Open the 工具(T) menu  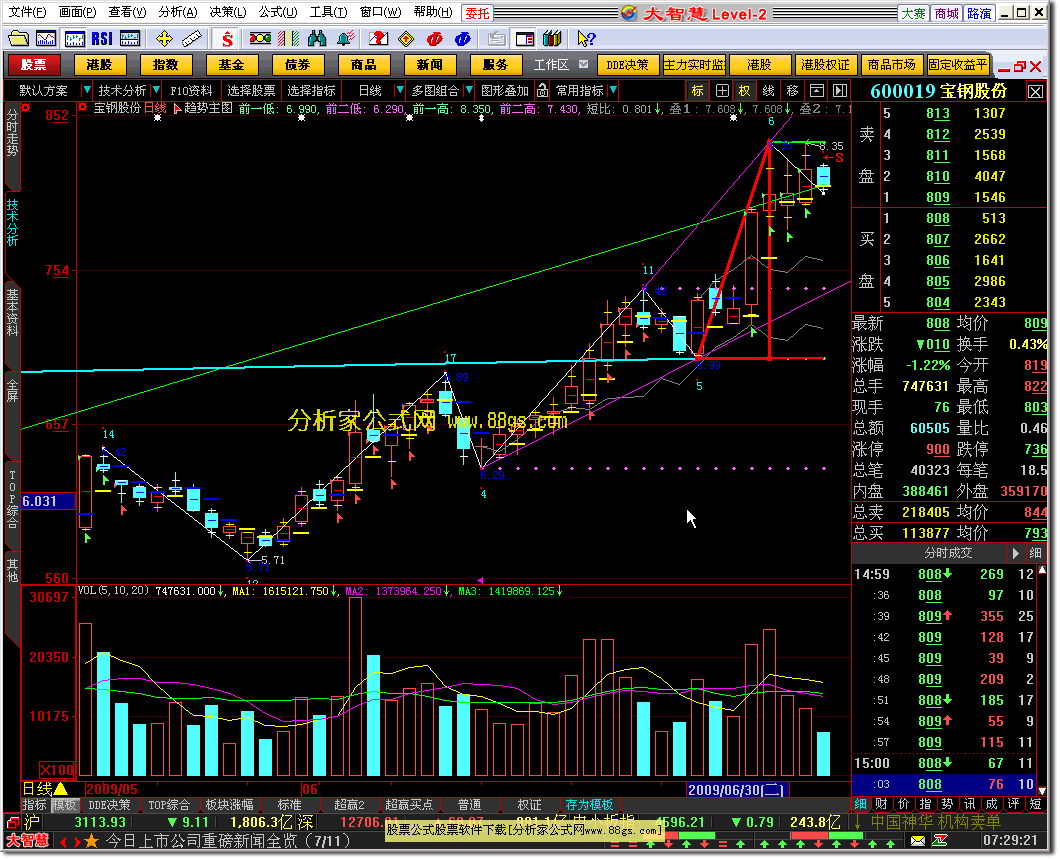tap(329, 12)
